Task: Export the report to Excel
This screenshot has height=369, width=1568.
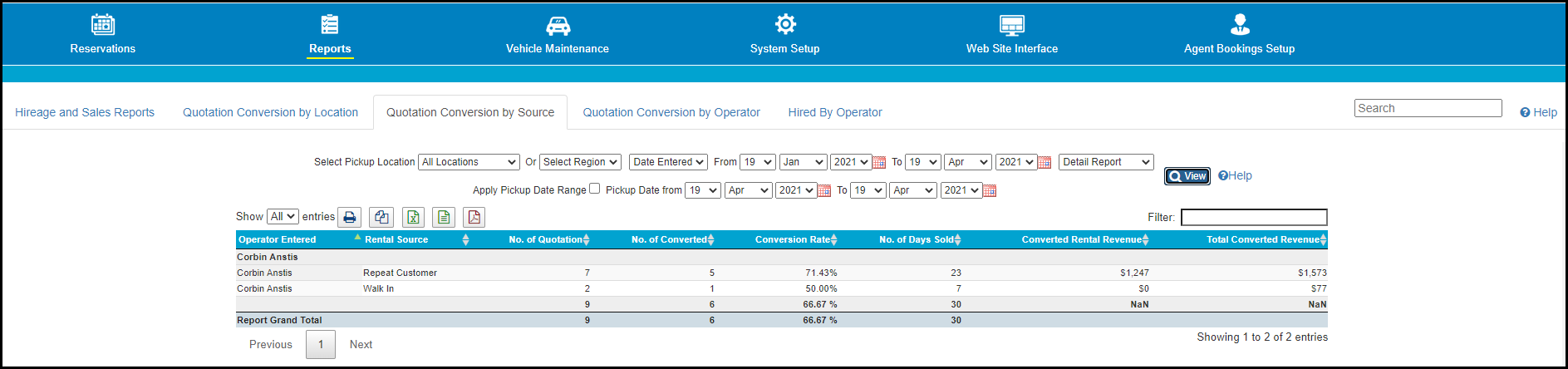Action: (x=413, y=217)
